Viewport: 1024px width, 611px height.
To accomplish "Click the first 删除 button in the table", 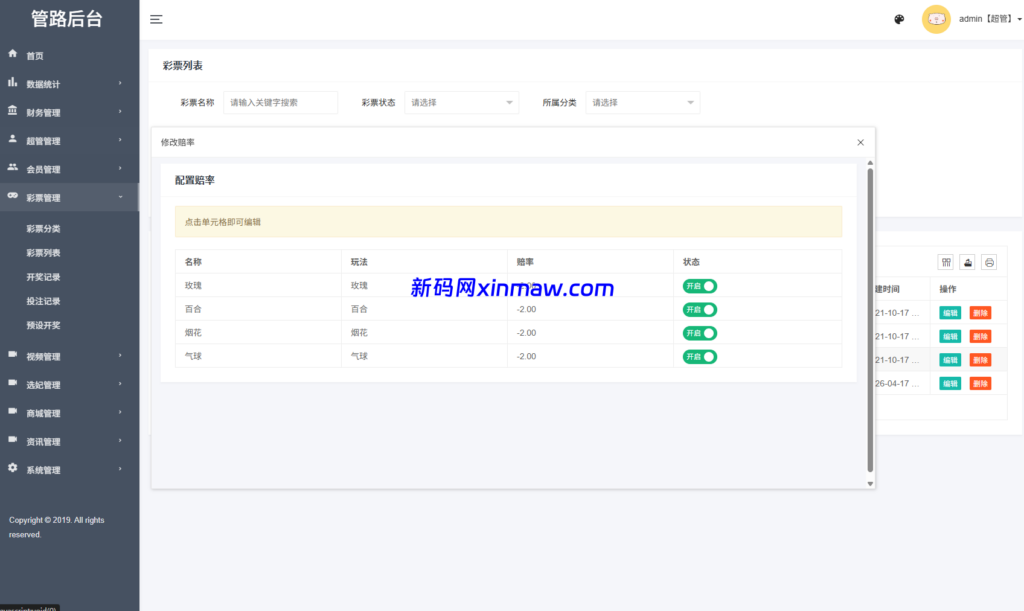I will (983, 312).
